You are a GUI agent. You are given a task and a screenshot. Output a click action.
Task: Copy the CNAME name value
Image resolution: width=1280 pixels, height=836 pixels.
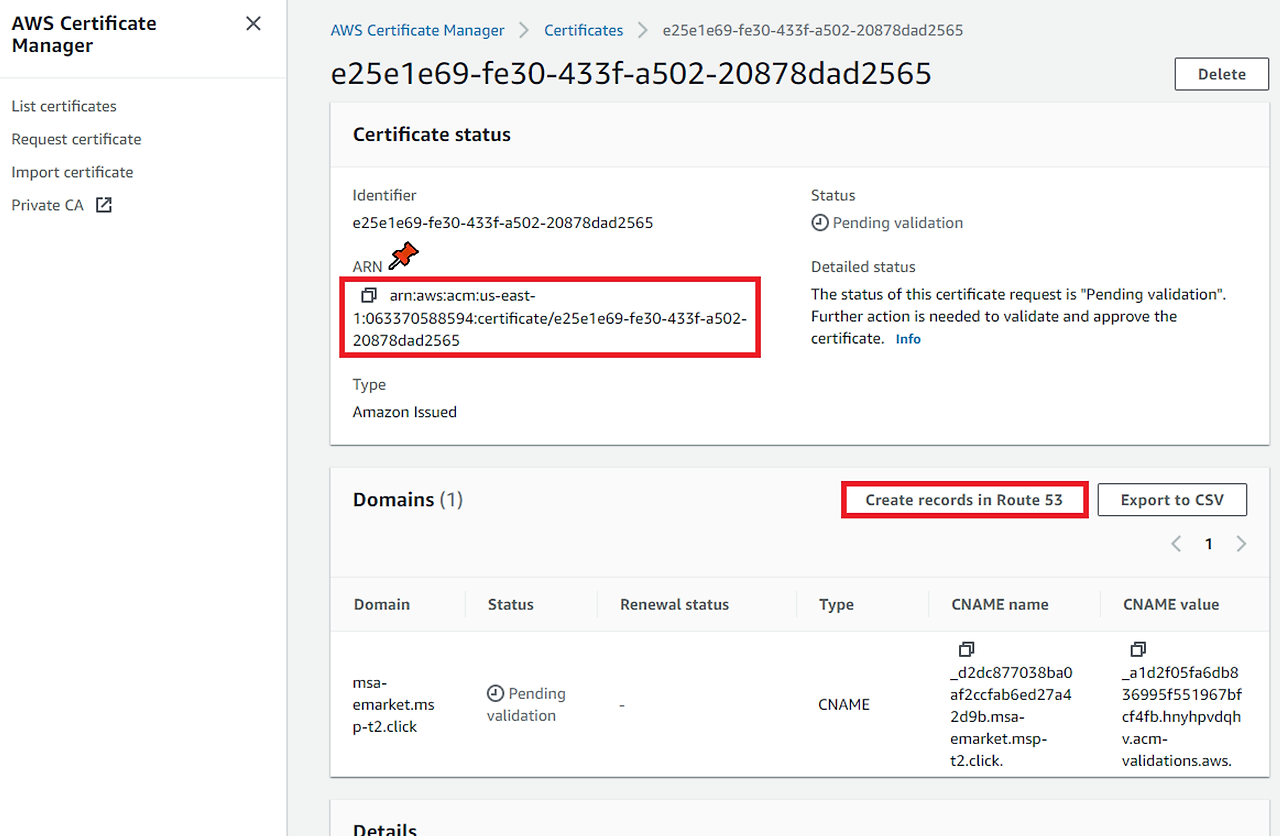[x=966, y=649]
